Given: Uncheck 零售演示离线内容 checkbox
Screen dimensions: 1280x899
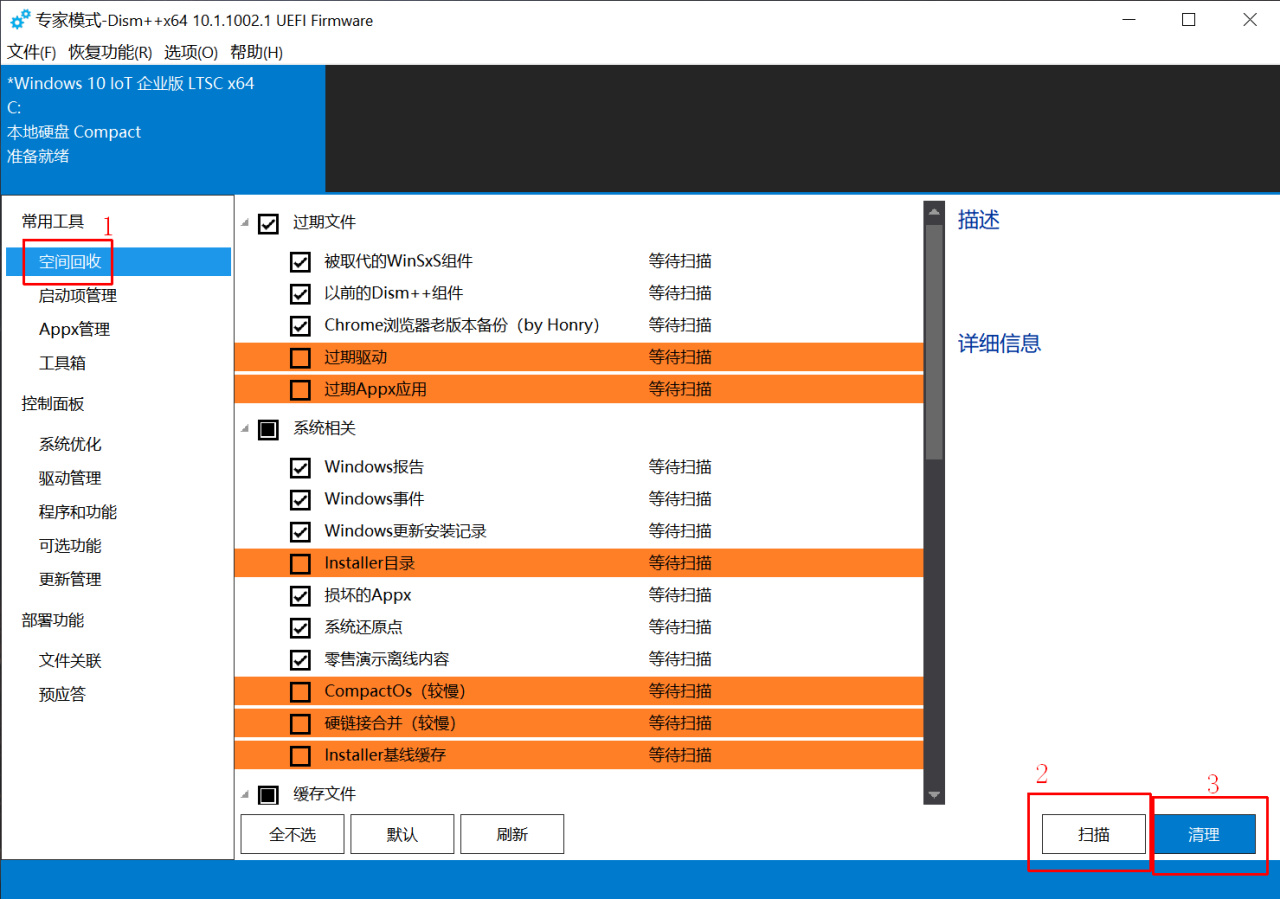Looking at the screenshot, I should [x=300, y=660].
